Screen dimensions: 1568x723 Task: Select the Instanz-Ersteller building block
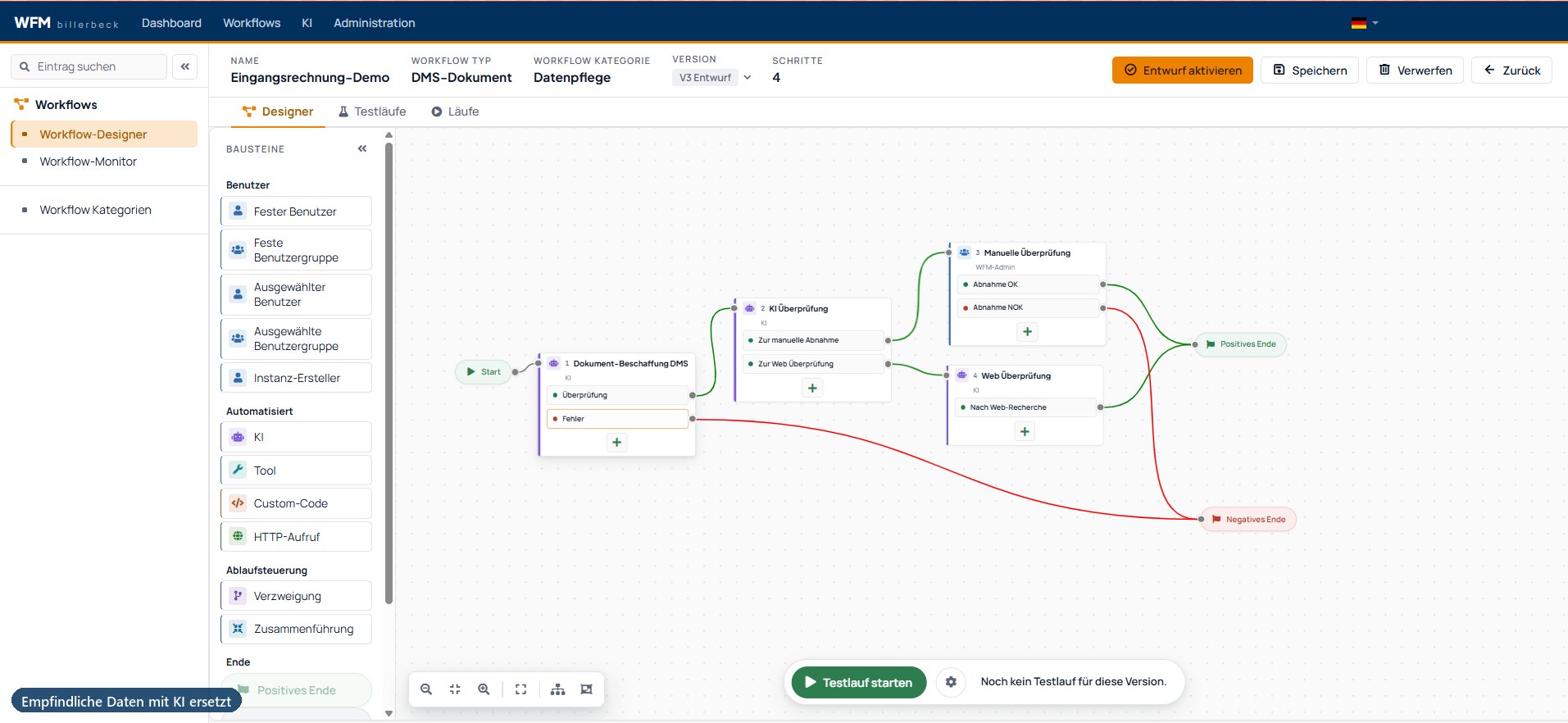click(x=296, y=378)
